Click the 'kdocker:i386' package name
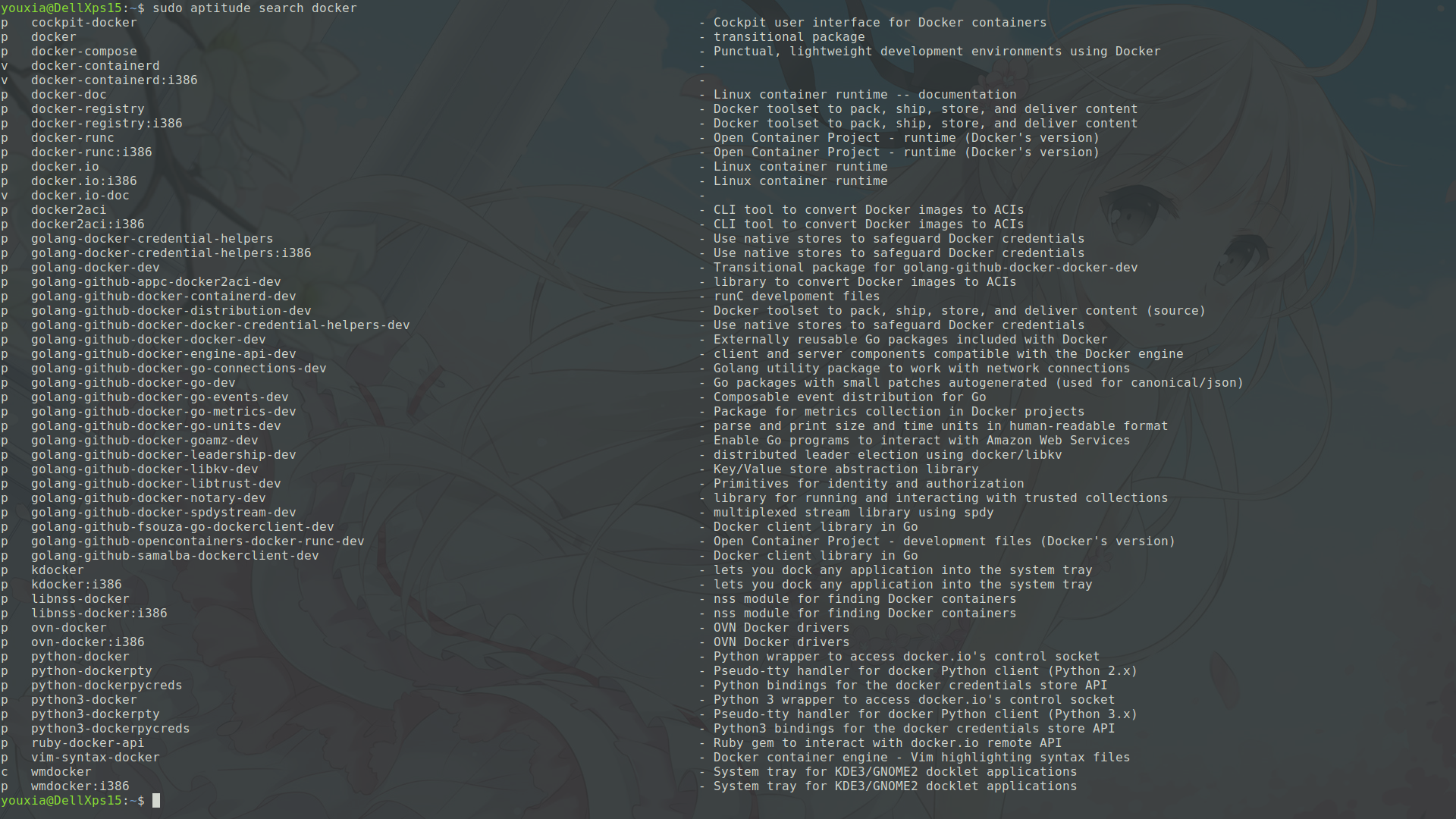 click(77, 584)
